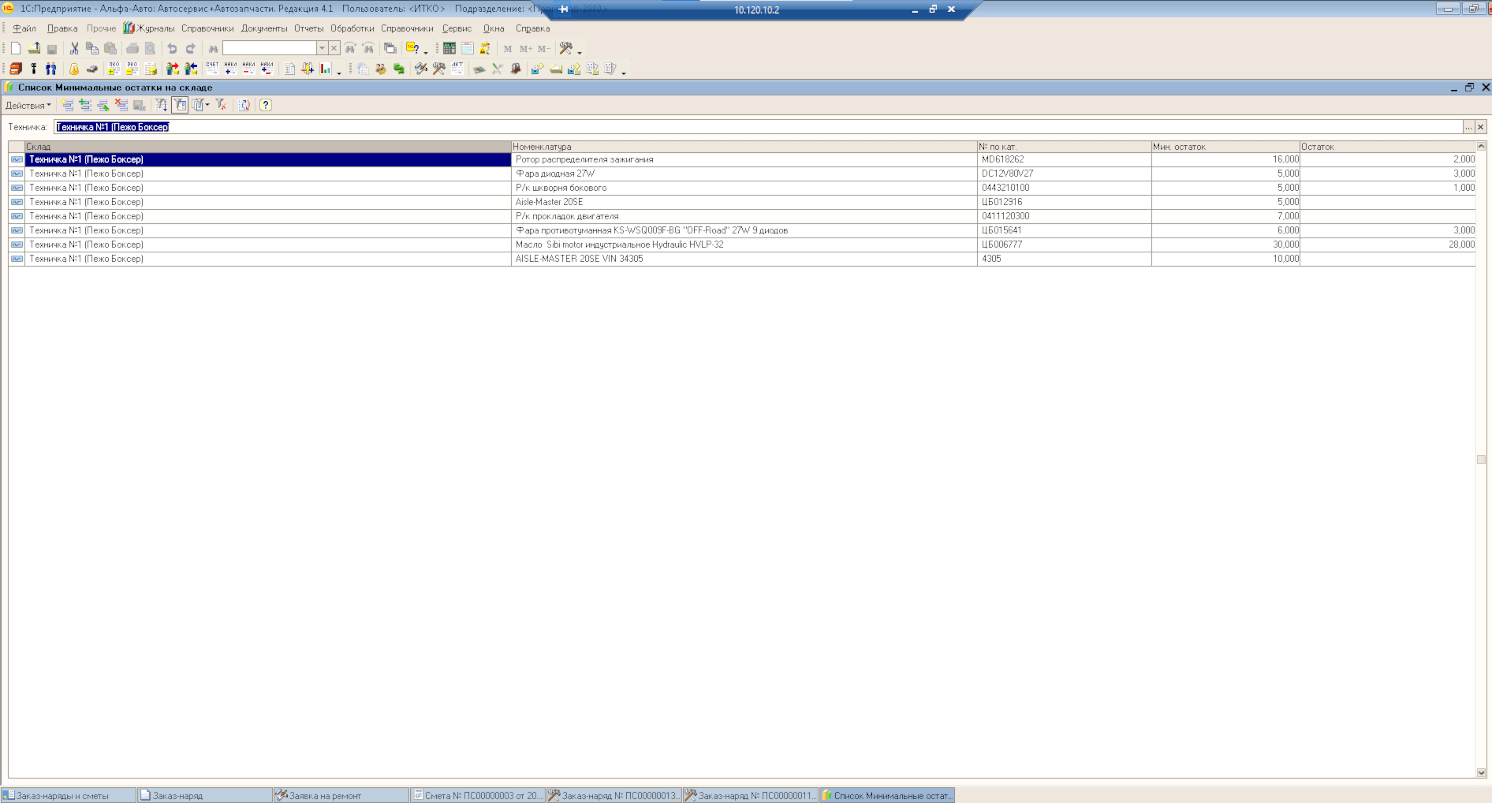Open filter history dropdown arrow

pos(207,105)
